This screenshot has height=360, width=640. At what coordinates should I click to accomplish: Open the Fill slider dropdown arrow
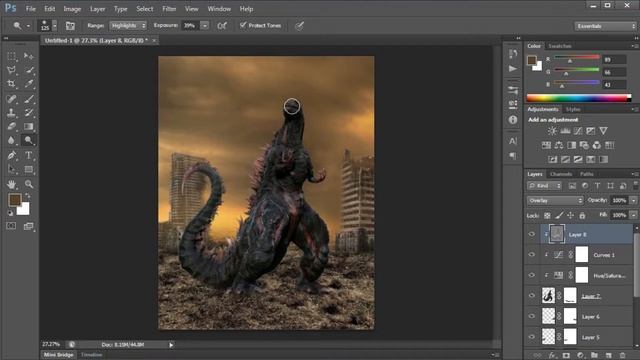click(633, 215)
